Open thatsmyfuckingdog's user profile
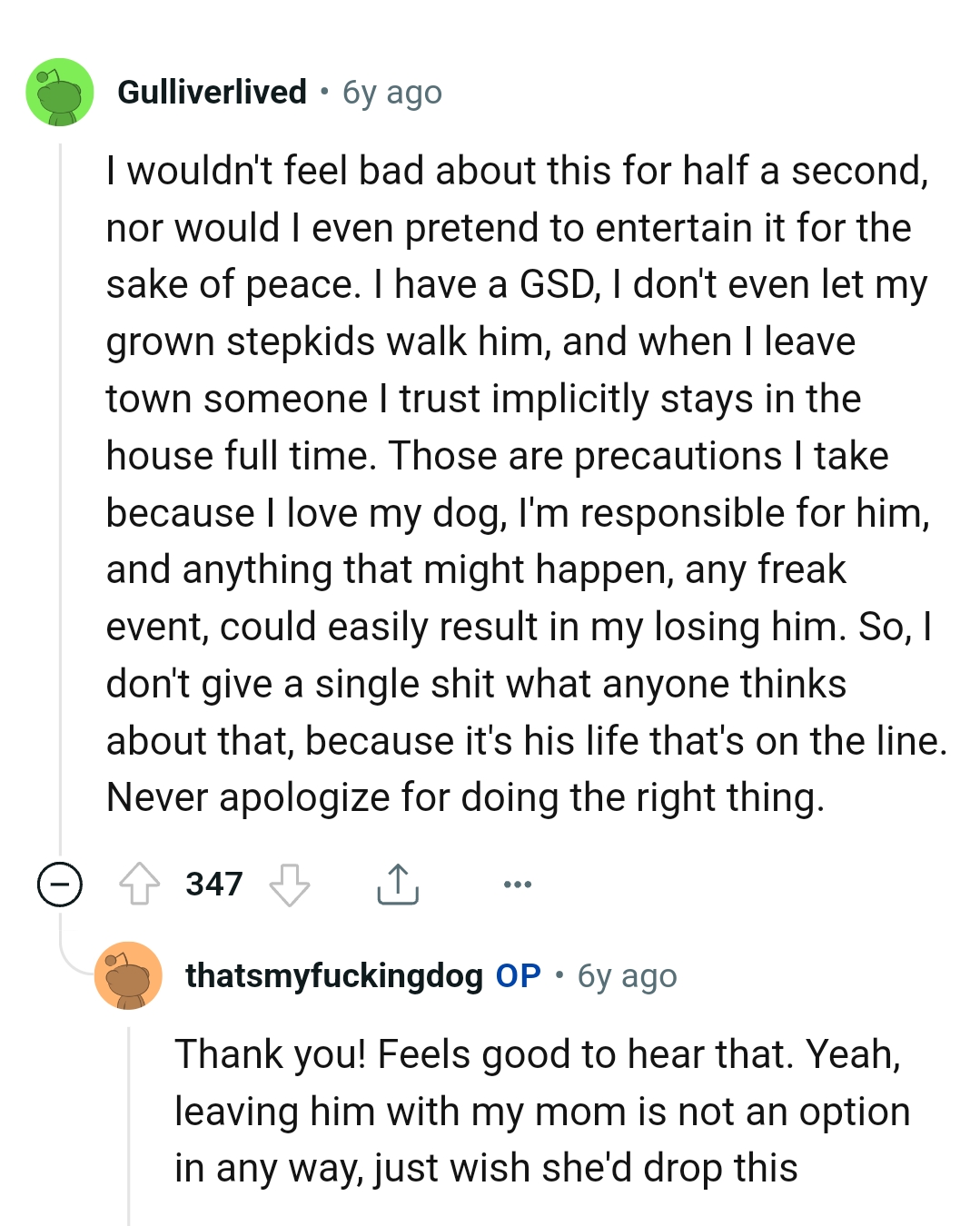Image resolution: width=980 pixels, height=1226 pixels. click(x=333, y=976)
